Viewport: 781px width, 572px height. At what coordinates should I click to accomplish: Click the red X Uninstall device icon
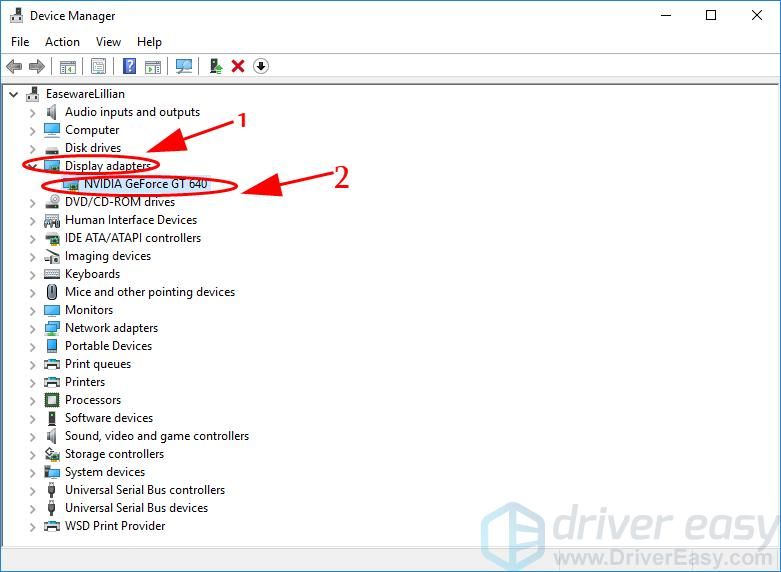tap(238, 67)
